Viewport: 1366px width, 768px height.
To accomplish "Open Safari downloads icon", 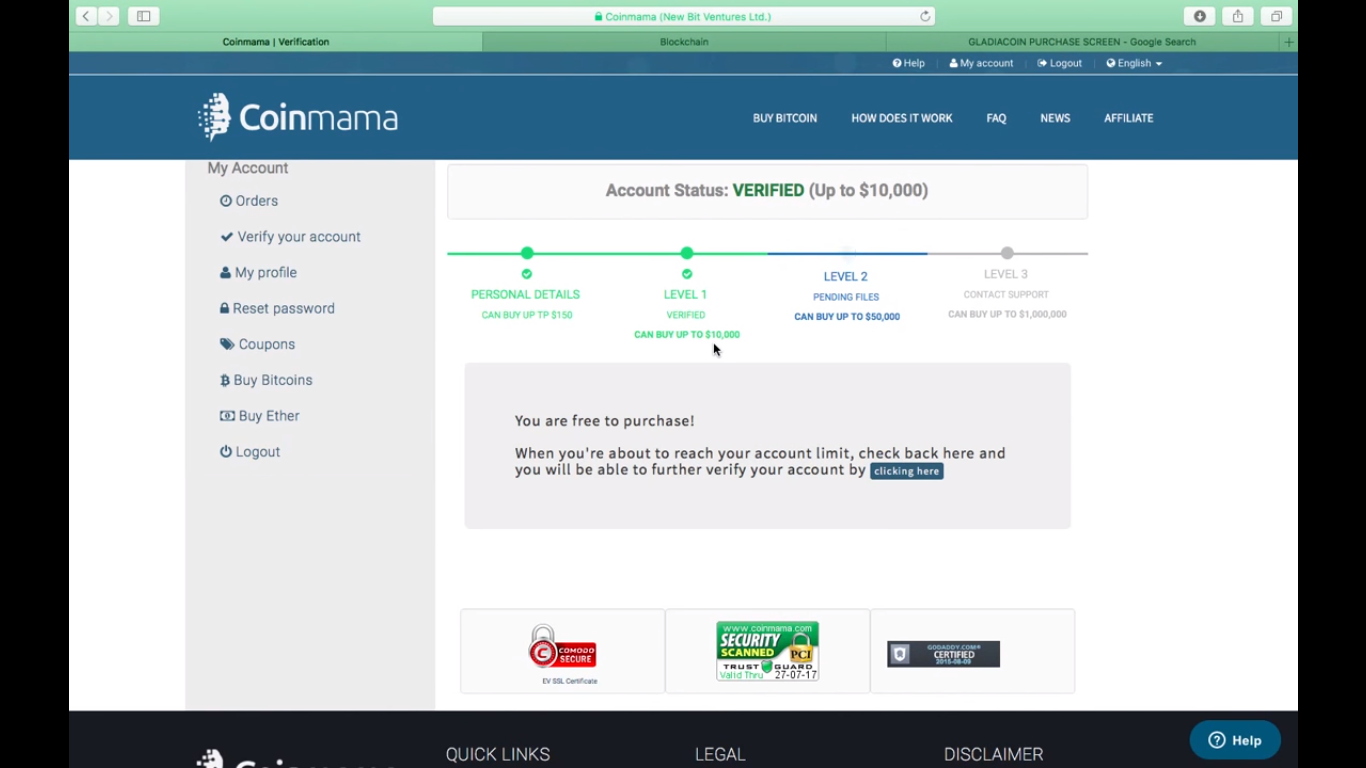I will pos(1199,16).
